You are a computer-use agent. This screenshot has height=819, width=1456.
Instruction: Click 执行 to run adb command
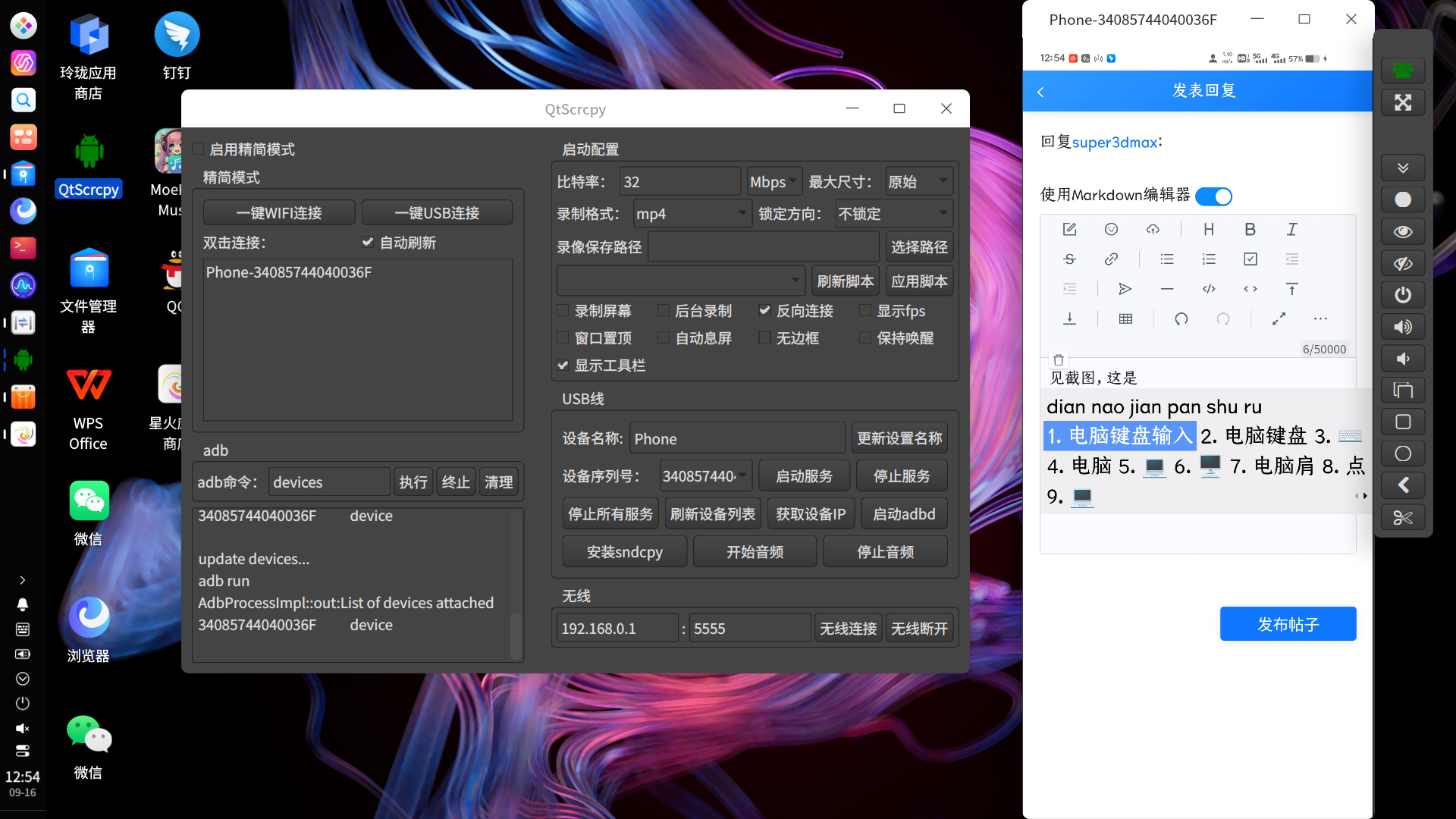tap(413, 482)
